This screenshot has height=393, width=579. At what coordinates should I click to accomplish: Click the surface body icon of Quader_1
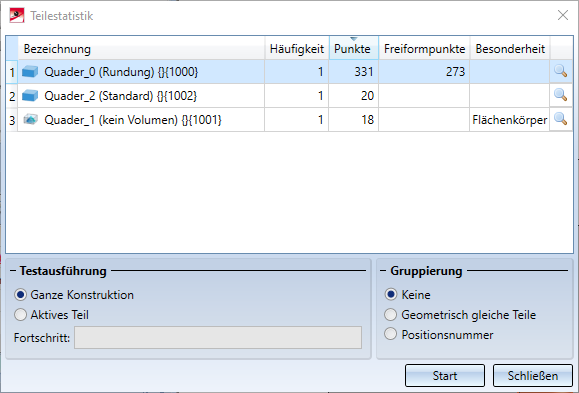click(30, 119)
